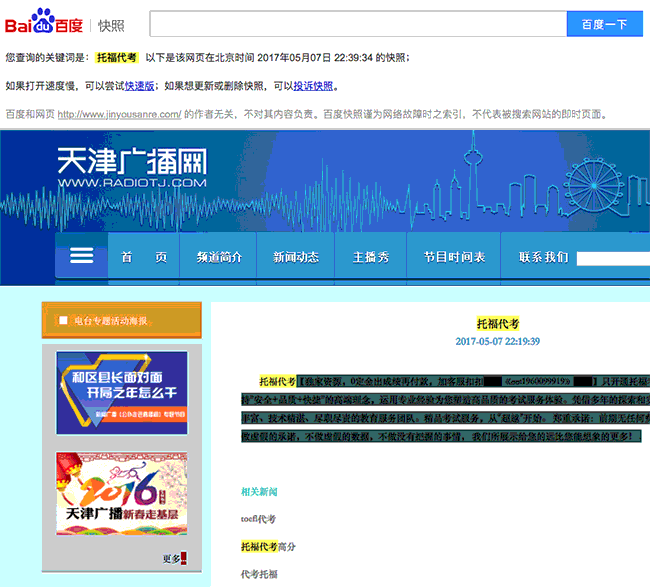The height and width of the screenshot is (587, 650).
Task: Click the Tianjin Radio site logo
Action: [132, 167]
